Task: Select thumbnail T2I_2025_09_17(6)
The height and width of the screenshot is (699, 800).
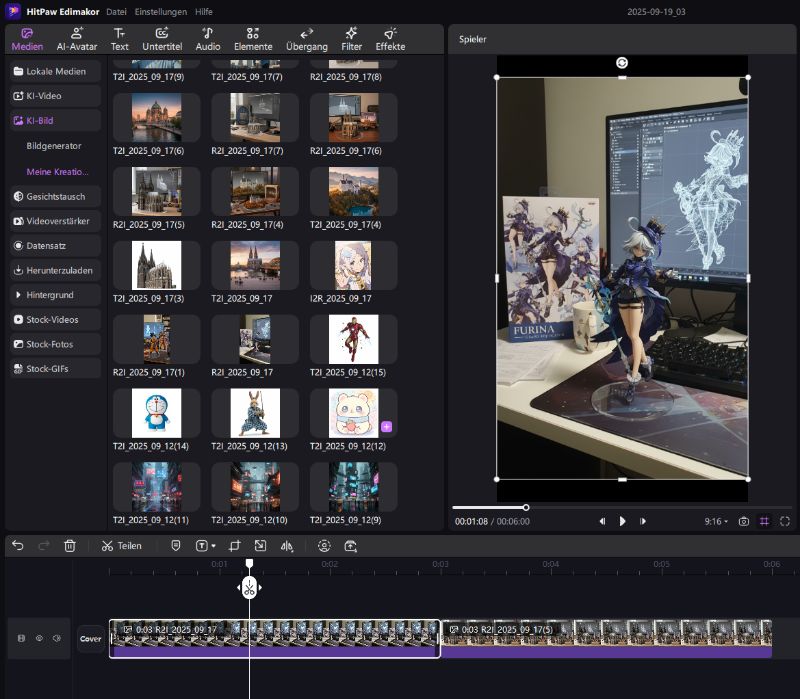Action: 156,117
